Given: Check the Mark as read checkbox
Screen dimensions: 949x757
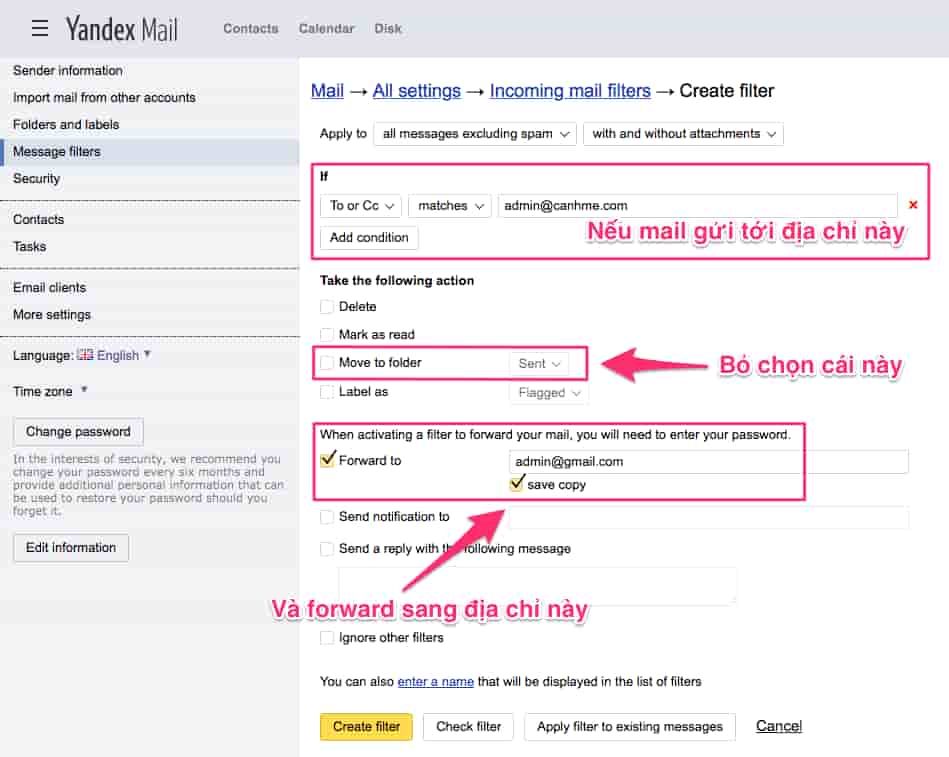Looking at the screenshot, I should (327, 334).
